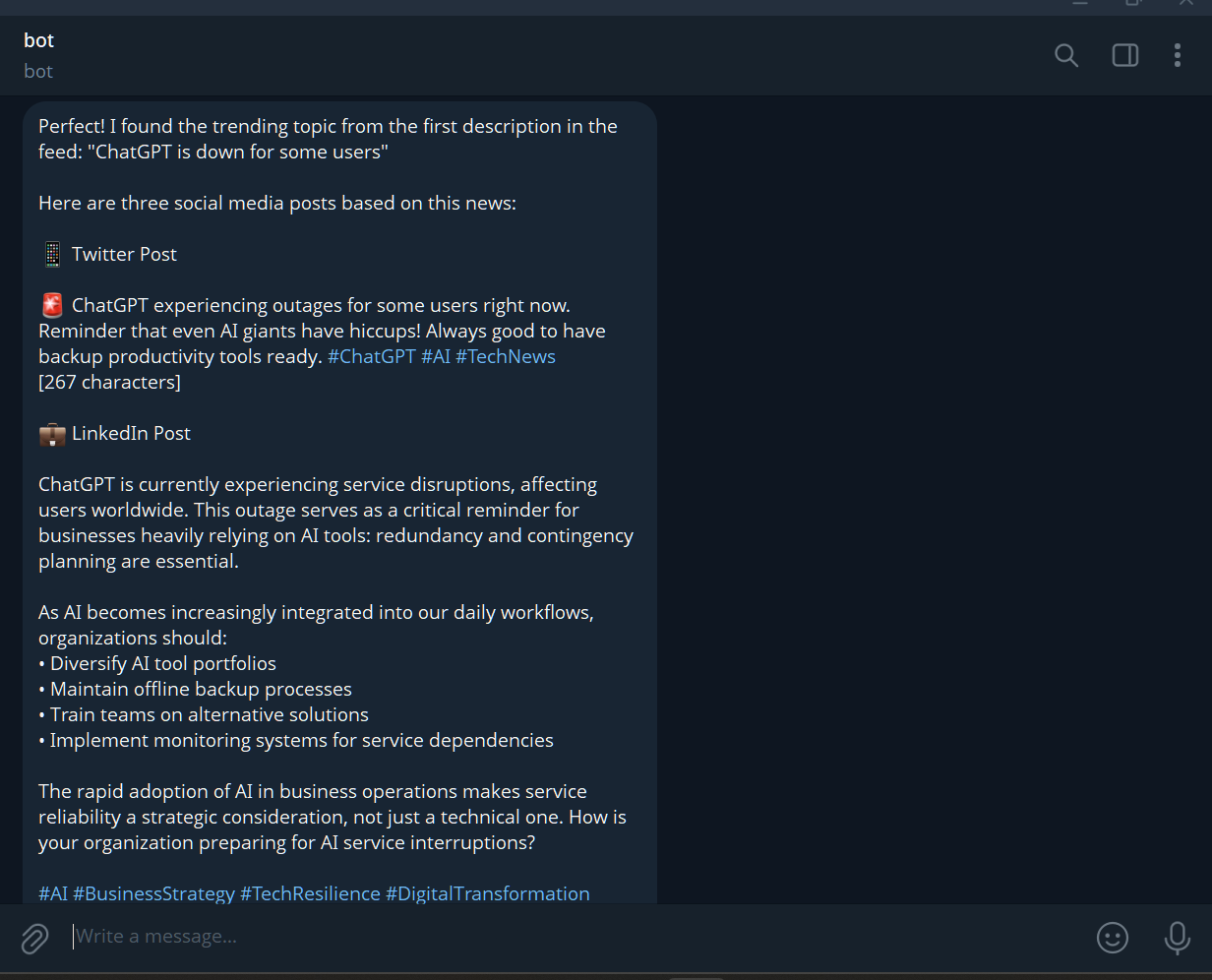Click the briefcase emoji beside LinkedIn Post

[52, 433]
